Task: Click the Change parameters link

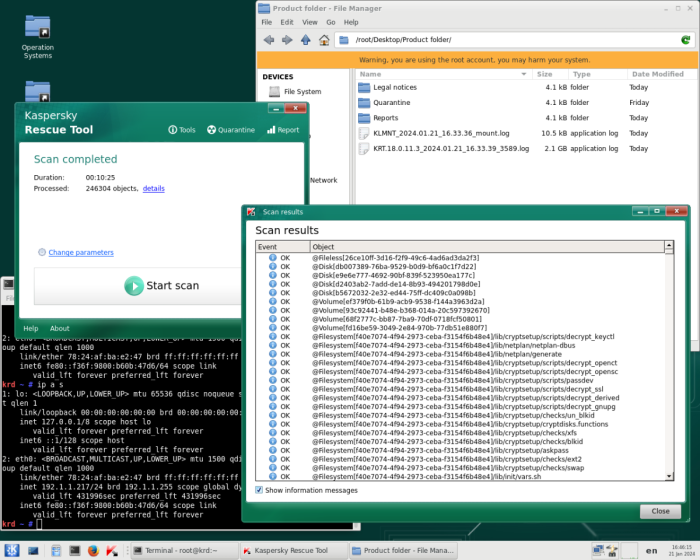Action: pyautogui.click(x=81, y=252)
